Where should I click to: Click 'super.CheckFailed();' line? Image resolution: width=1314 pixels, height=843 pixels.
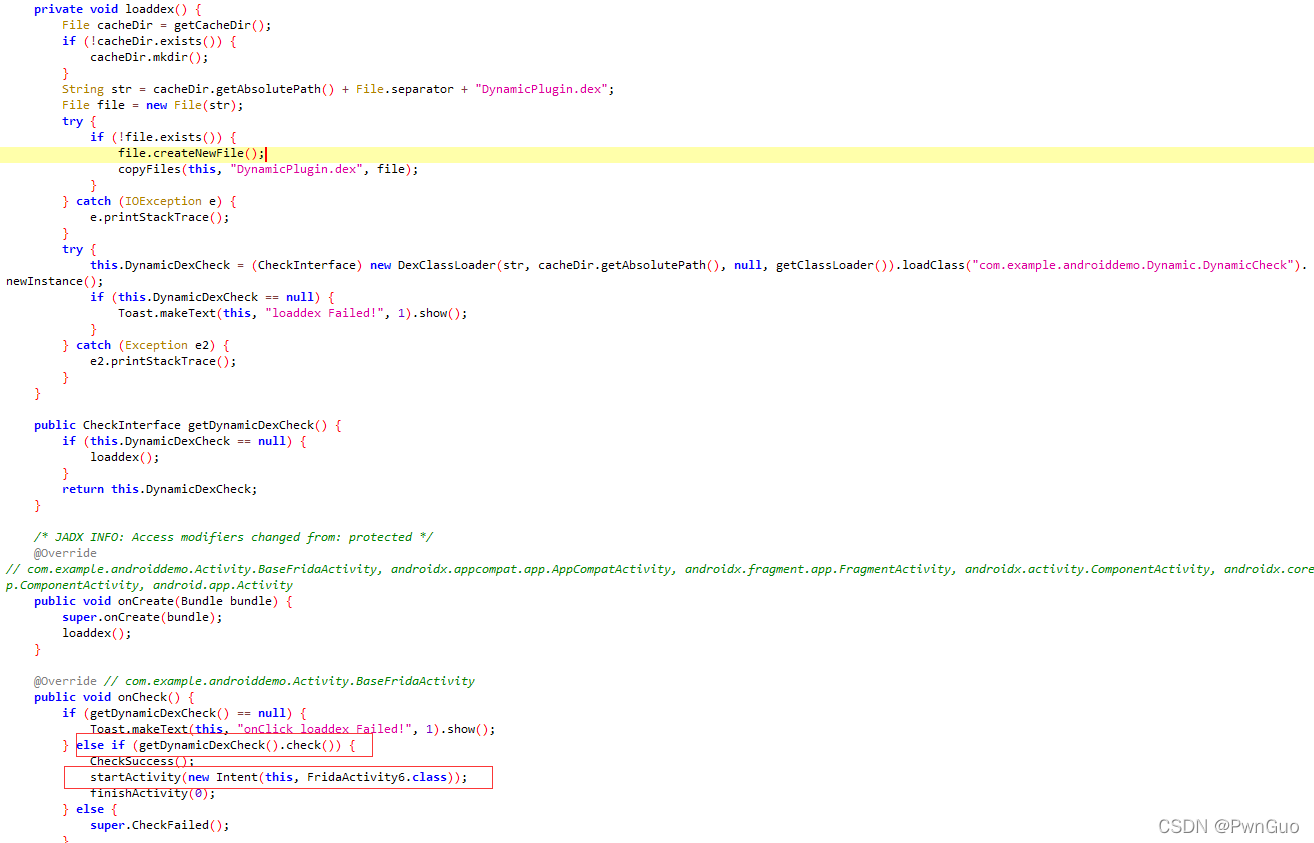[x=159, y=825]
